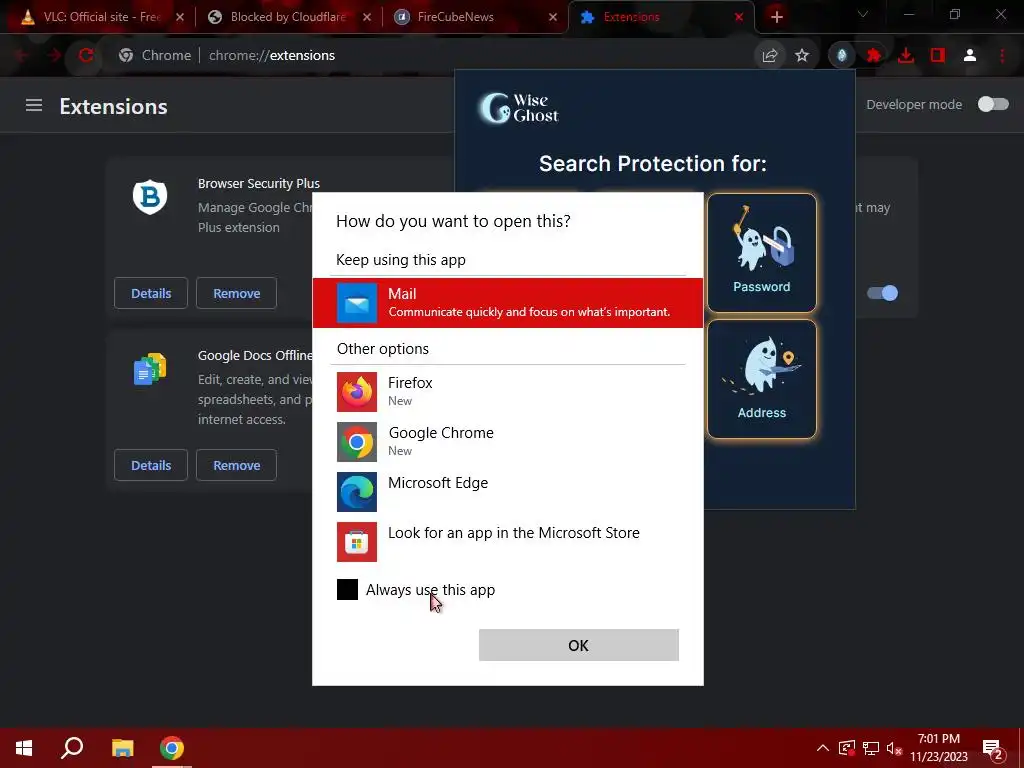Click the Microsoft Edge logo icon
The width and height of the screenshot is (1024, 768).
[x=357, y=492]
